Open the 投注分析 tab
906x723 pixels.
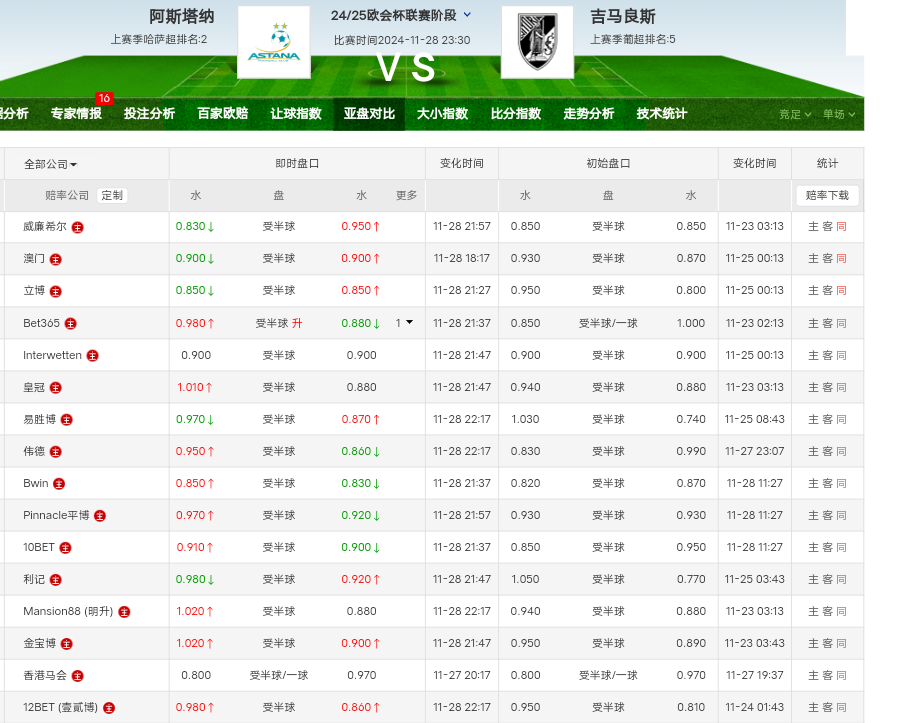pyautogui.click(x=149, y=113)
